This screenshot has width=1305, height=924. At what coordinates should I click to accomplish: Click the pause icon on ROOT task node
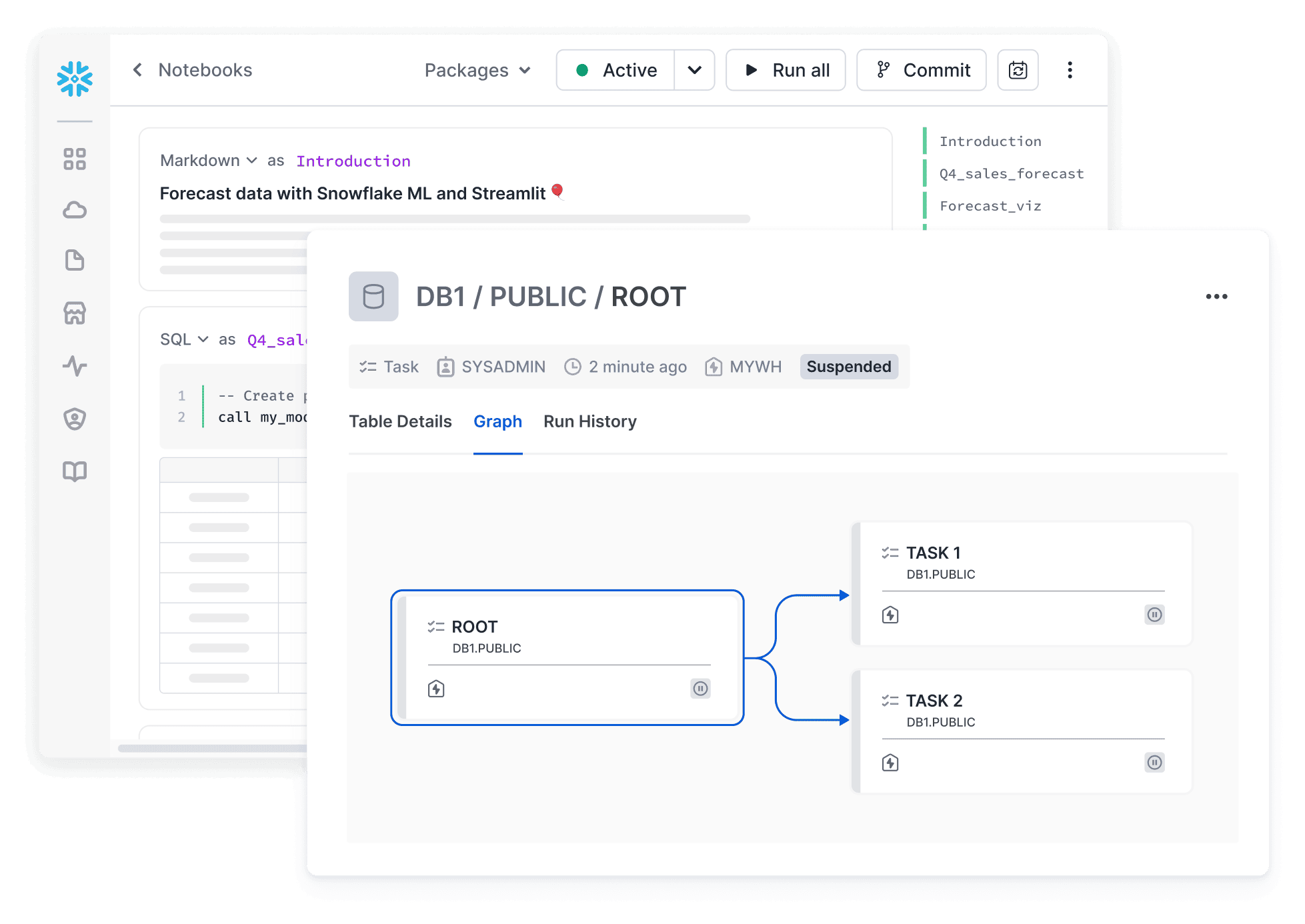(x=700, y=689)
